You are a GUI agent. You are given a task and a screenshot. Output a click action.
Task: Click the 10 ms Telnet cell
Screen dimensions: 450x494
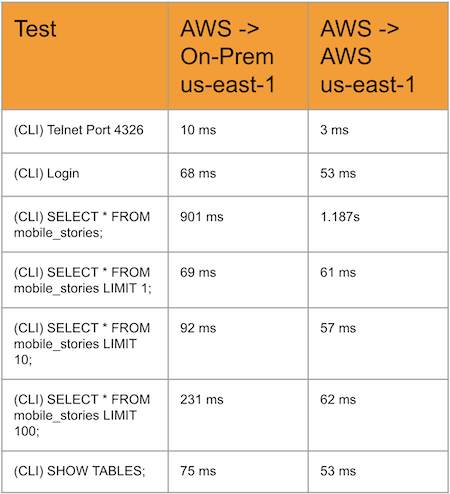(x=238, y=131)
